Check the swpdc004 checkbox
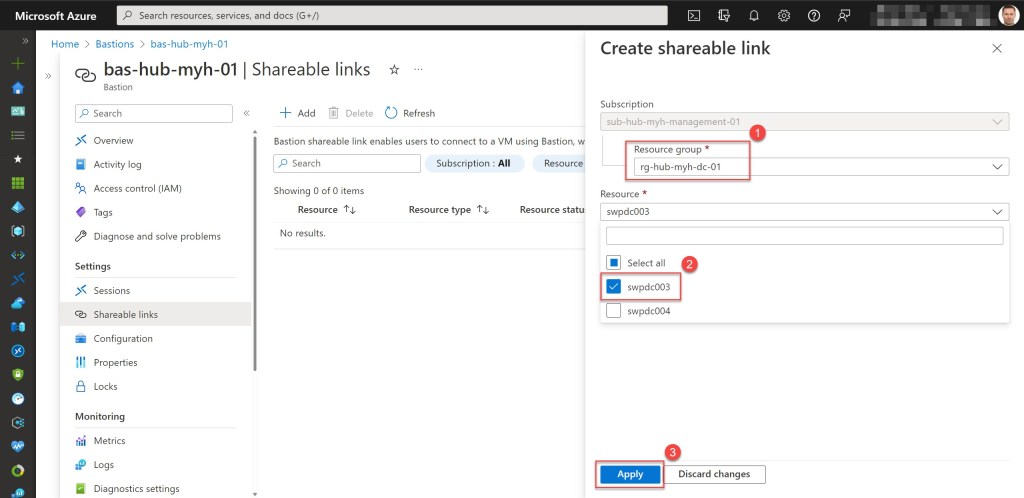 click(x=613, y=311)
